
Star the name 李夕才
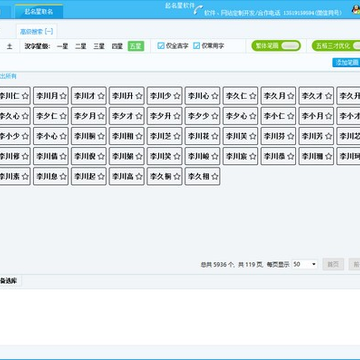(139, 116)
